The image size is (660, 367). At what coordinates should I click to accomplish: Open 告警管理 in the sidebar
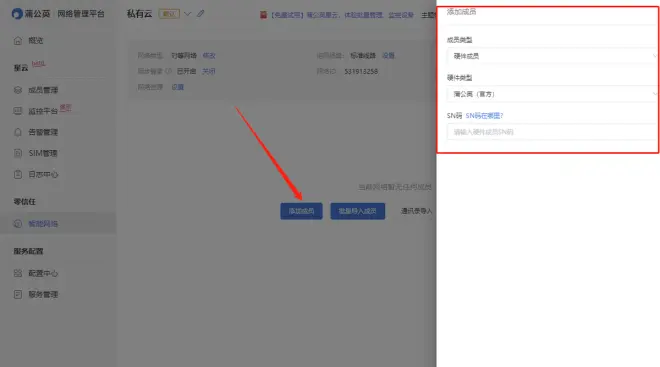point(43,132)
